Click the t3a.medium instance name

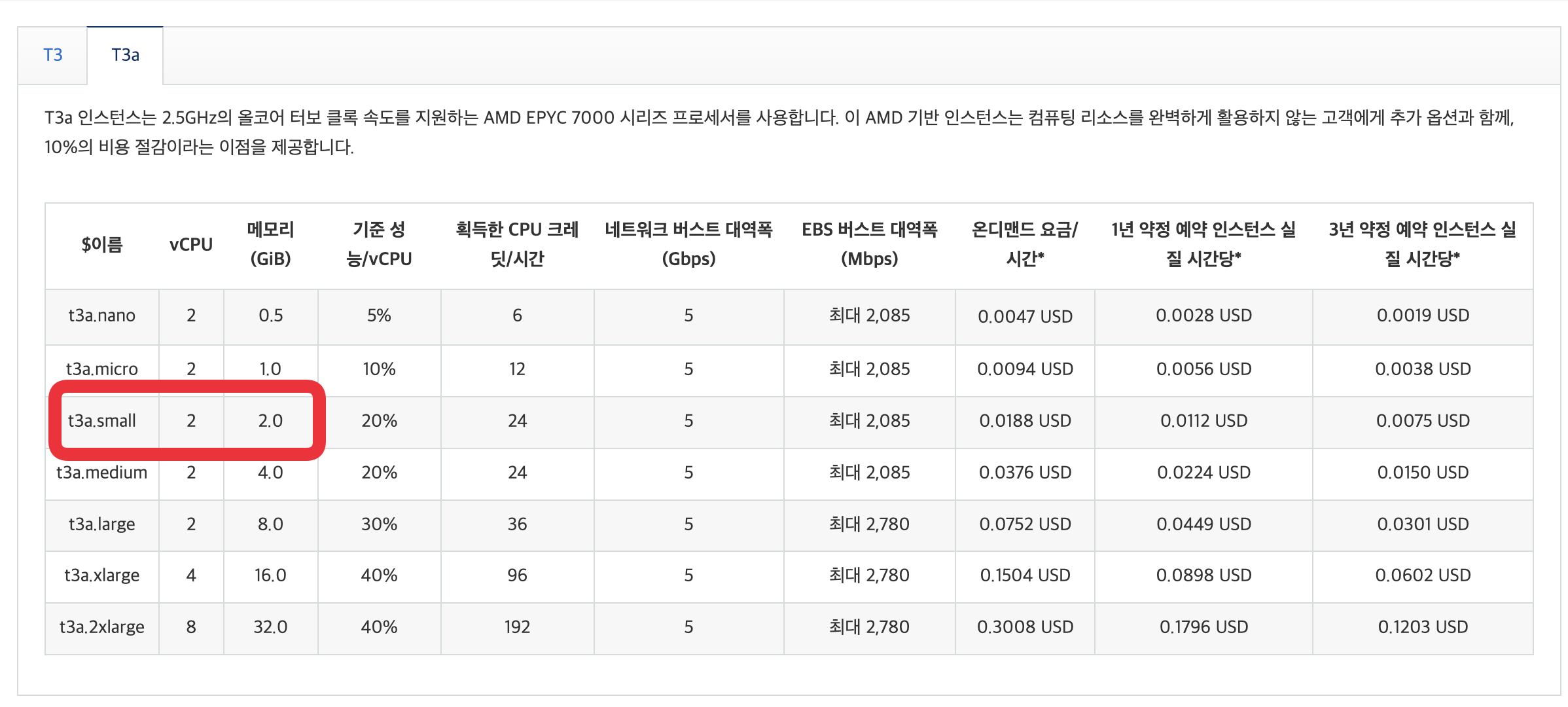point(101,472)
